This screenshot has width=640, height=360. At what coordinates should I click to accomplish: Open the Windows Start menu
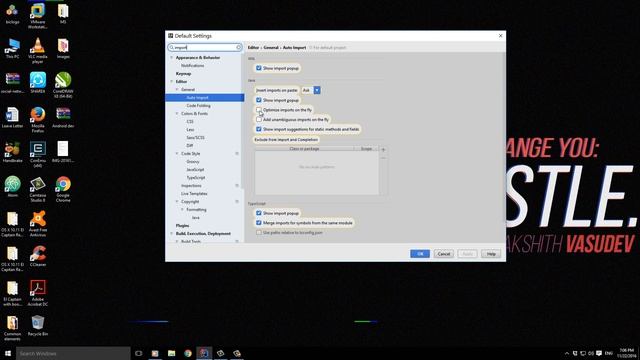(8, 353)
